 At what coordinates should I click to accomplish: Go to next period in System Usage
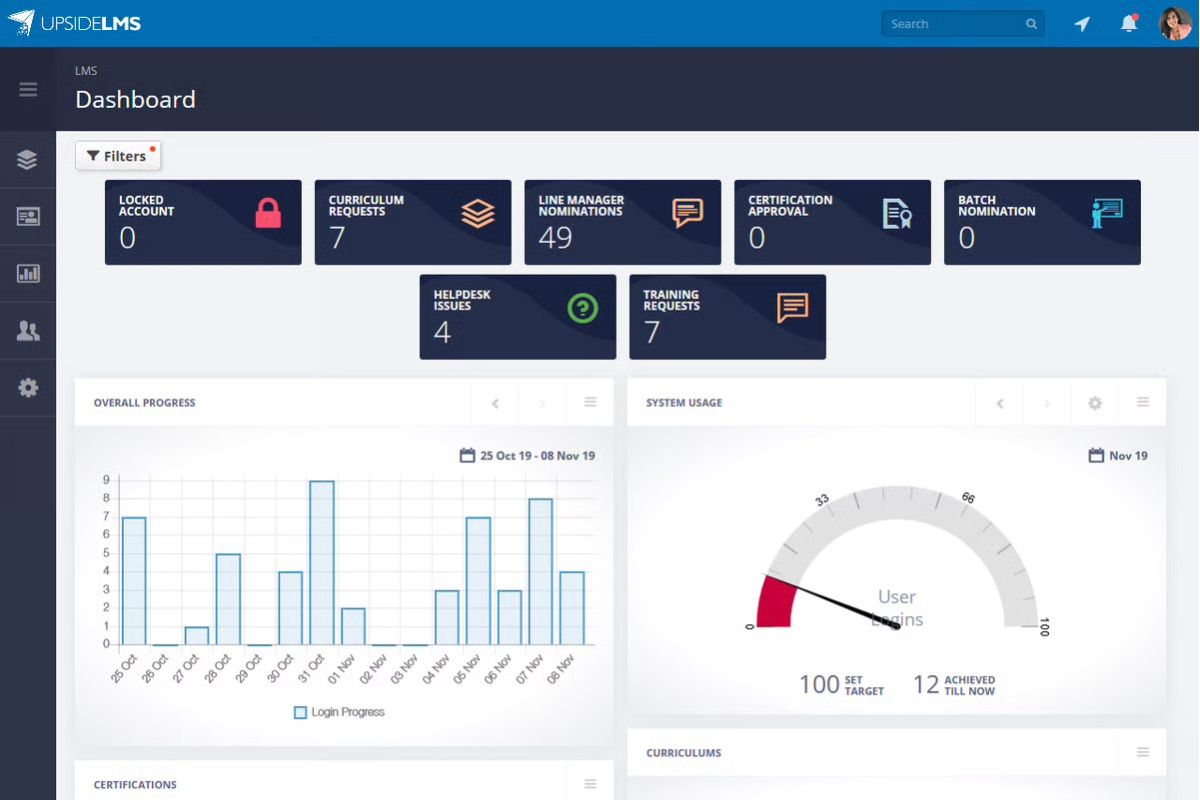(x=1047, y=403)
